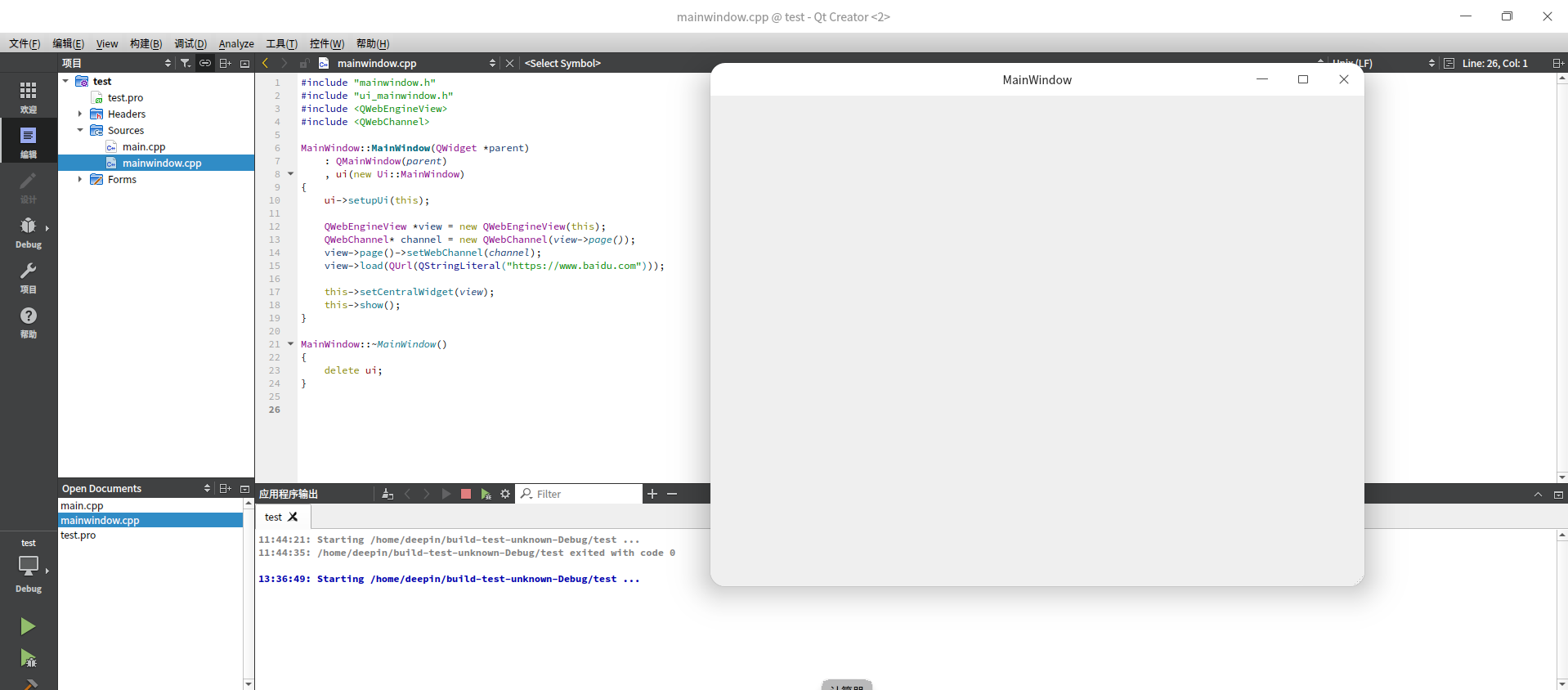The image size is (1568, 690).
Task: Open test.pro in the project tree
Action: (x=125, y=98)
